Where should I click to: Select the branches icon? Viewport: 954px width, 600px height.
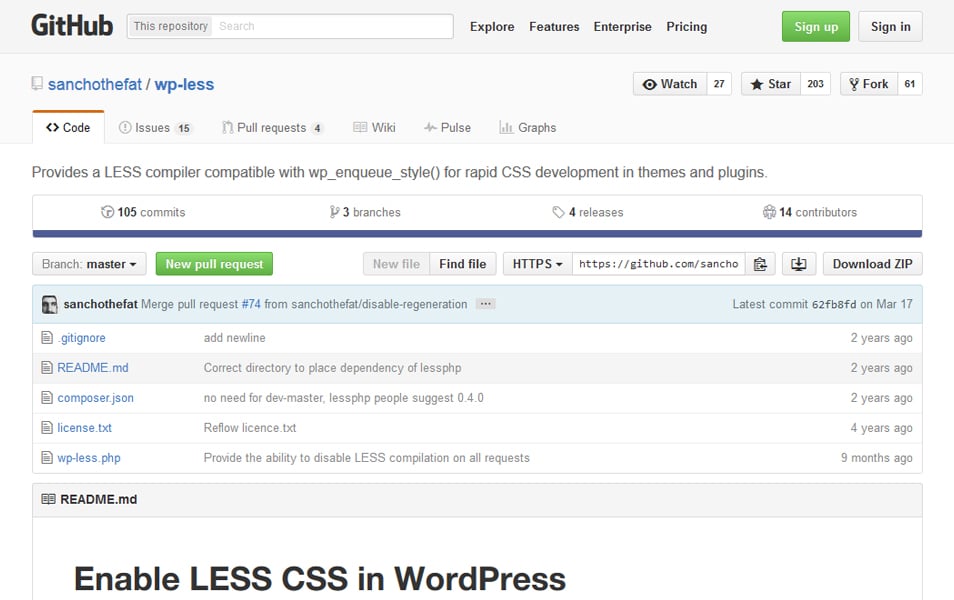coord(334,212)
